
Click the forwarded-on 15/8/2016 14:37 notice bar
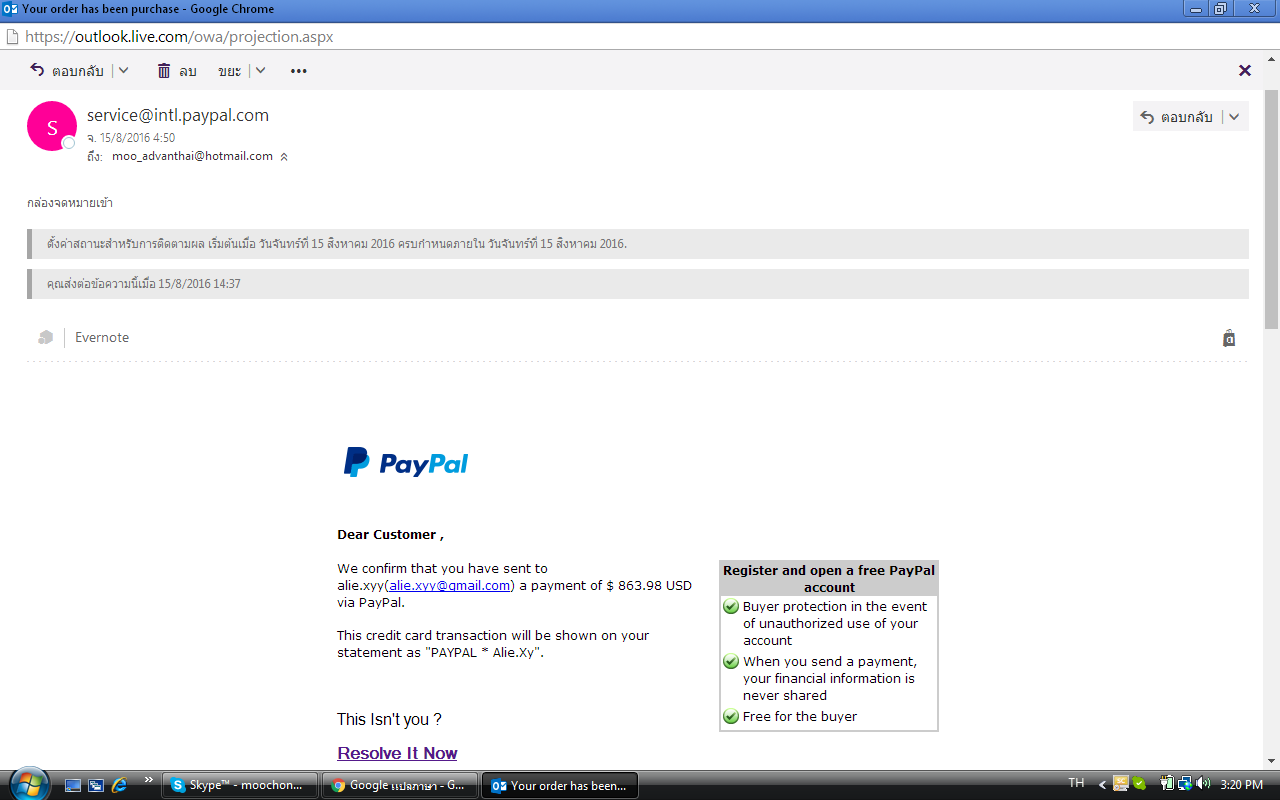pyautogui.click(x=638, y=284)
